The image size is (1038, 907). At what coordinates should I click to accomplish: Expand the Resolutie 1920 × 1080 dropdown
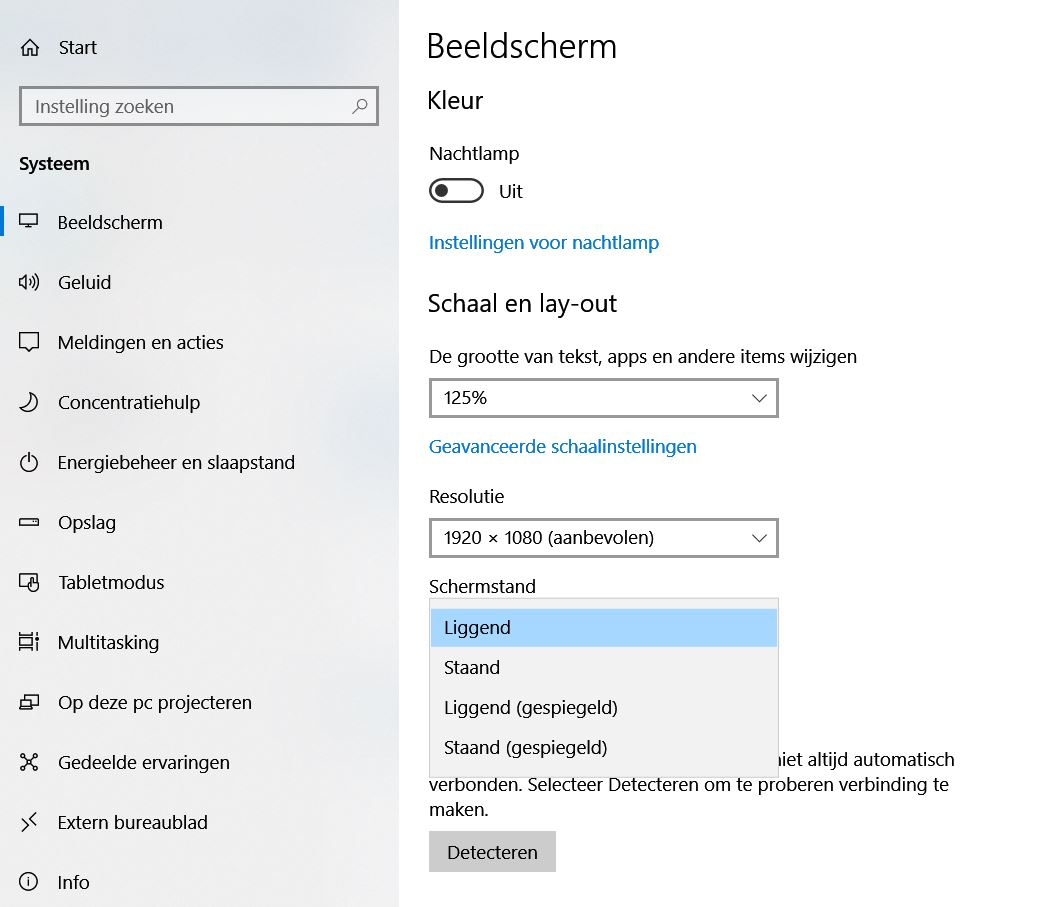603,538
